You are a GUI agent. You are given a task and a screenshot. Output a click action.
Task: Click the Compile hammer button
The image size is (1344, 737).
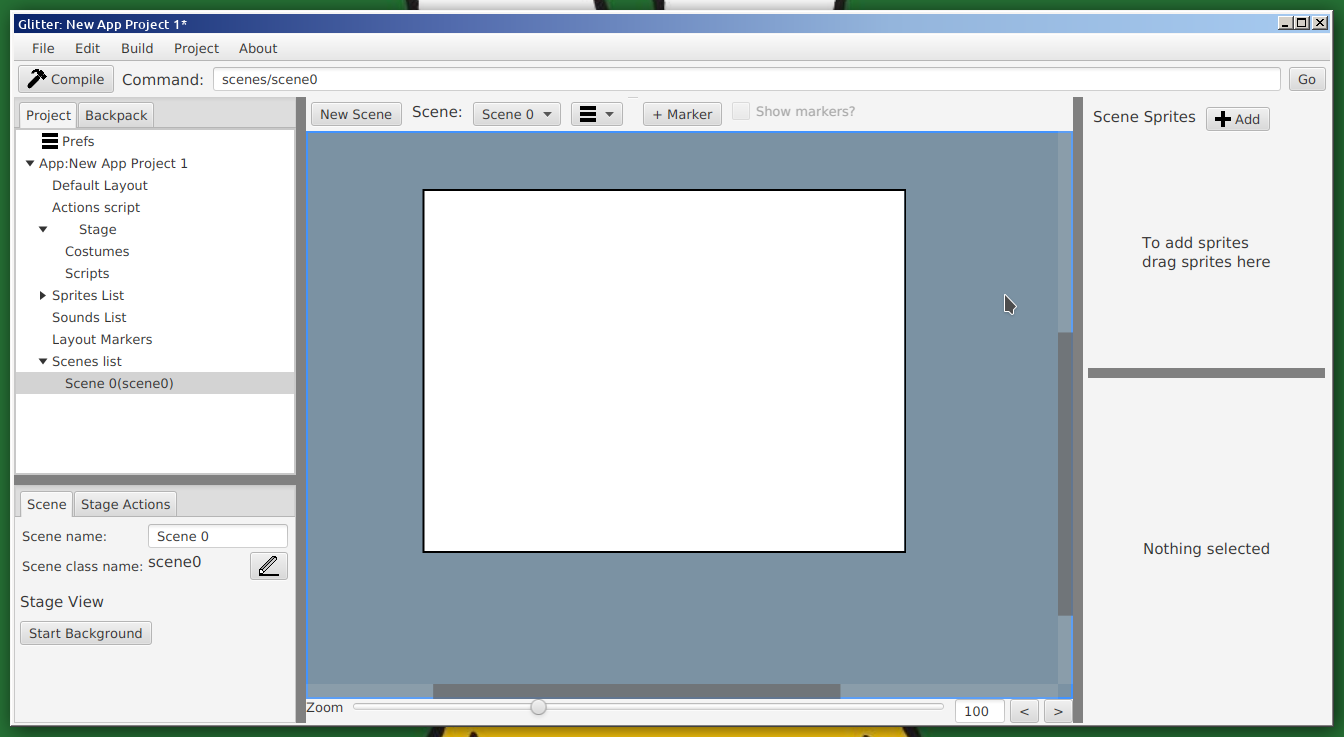(66, 79)
